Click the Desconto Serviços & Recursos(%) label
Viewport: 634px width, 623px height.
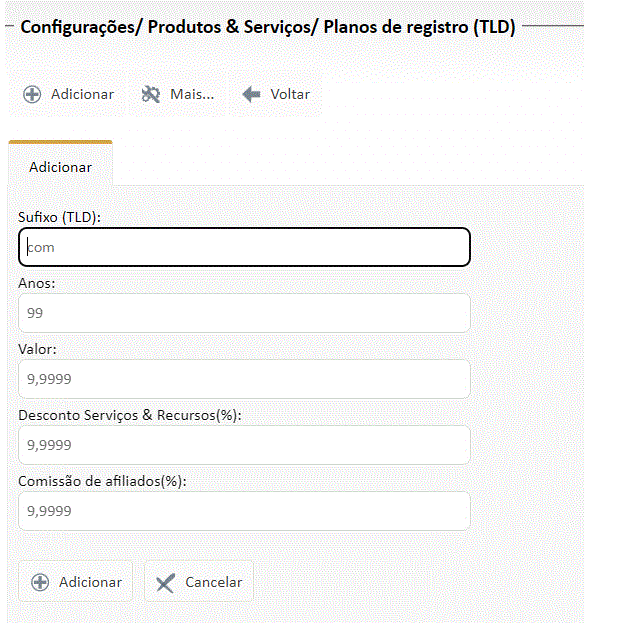130,415
